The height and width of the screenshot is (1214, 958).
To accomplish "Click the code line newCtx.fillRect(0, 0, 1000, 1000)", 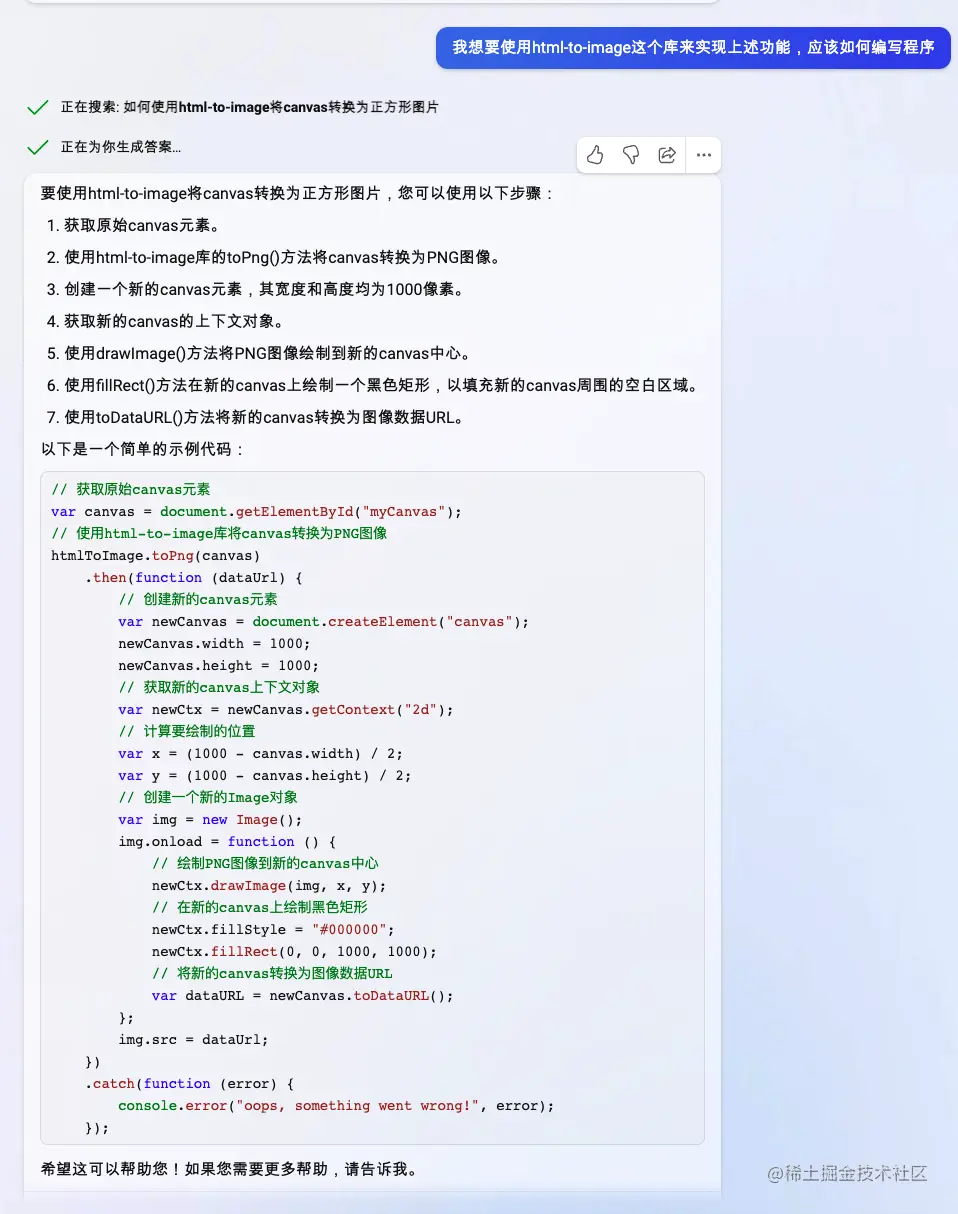I will click(295, 951).
